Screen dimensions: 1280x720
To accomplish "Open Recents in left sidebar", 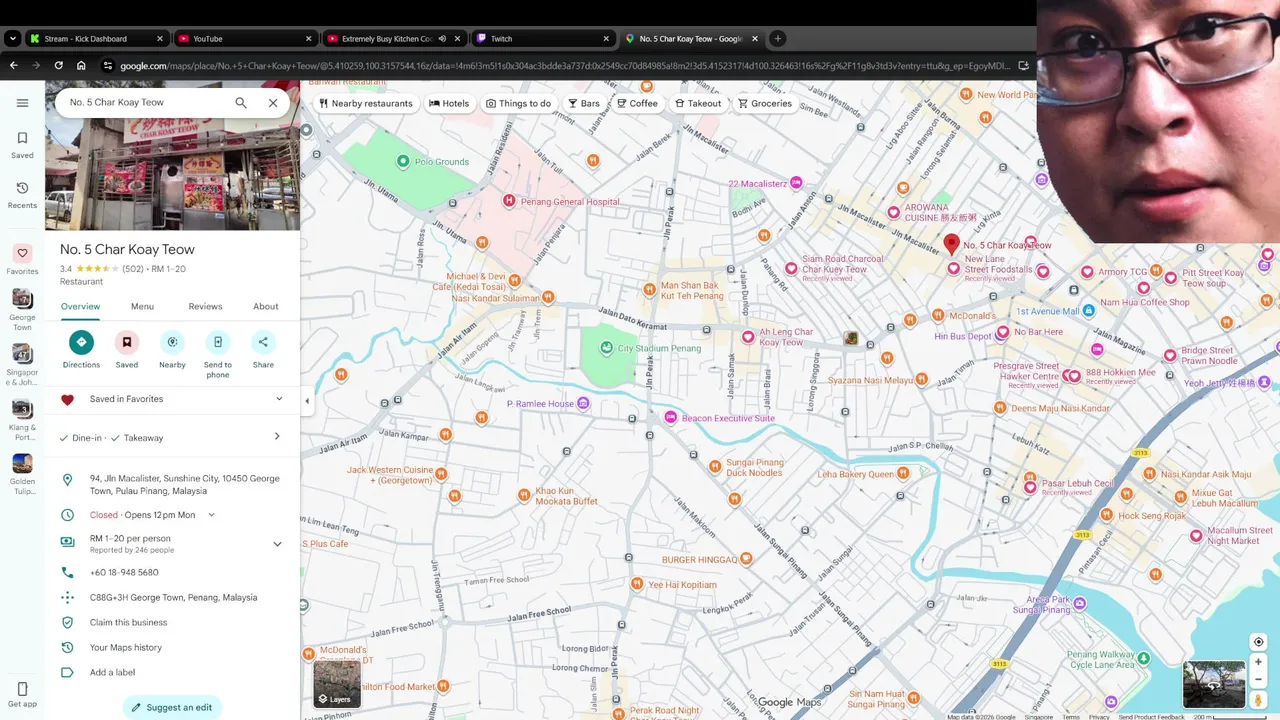I will pos(22,195).
